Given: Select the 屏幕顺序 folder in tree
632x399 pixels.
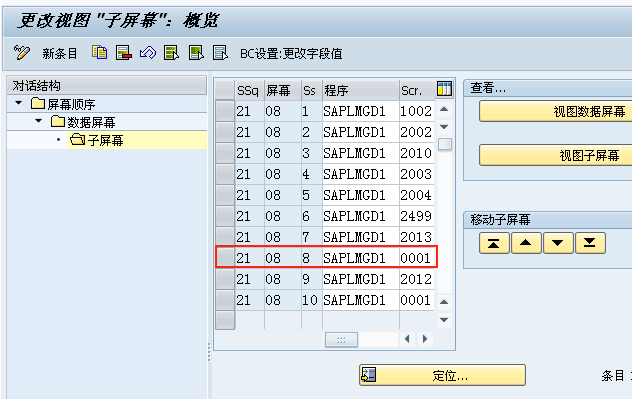Looking at the screenshot, I should pyautogui.click(x=63, y=104).
